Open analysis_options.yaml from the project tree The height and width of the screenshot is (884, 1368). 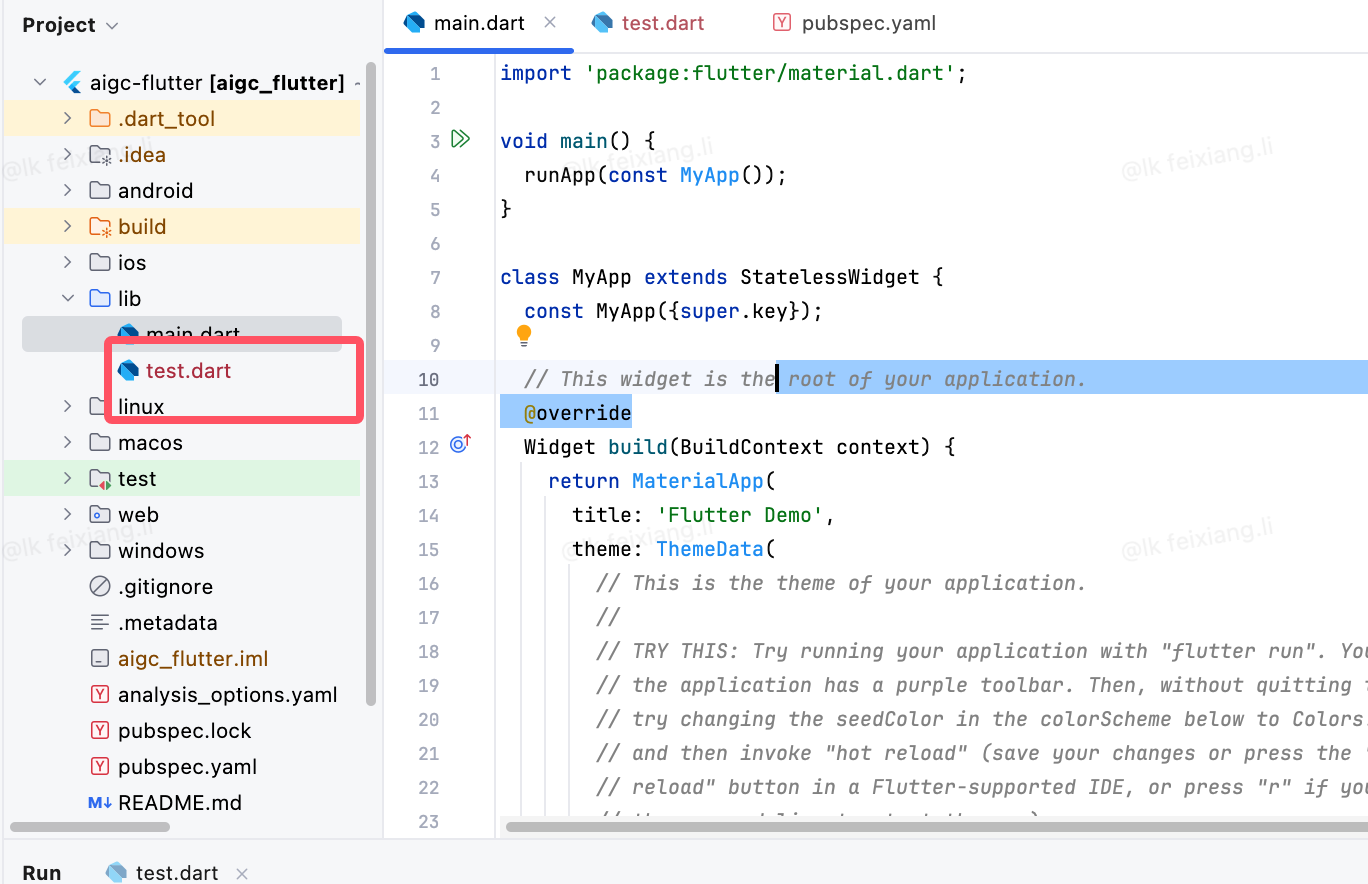point(227,694)
